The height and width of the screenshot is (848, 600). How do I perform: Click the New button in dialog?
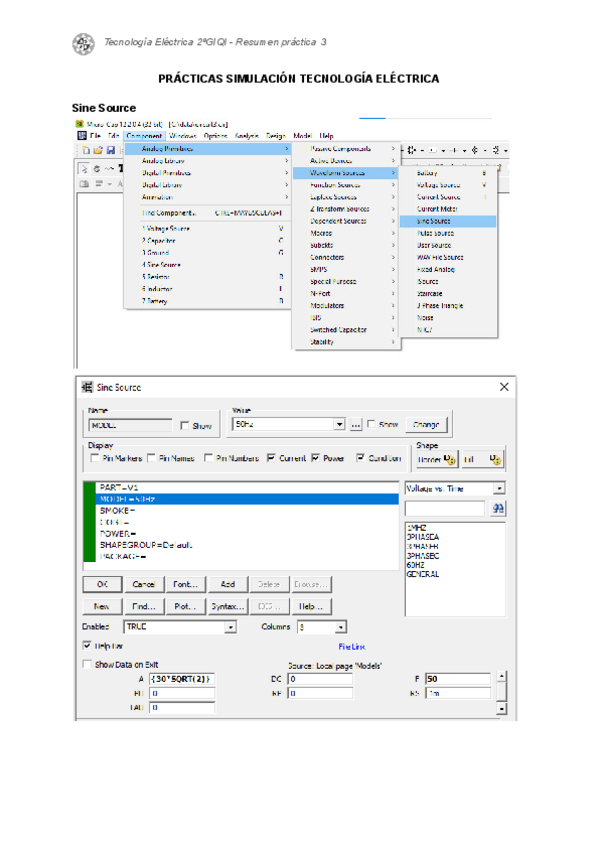click(102, 607)
